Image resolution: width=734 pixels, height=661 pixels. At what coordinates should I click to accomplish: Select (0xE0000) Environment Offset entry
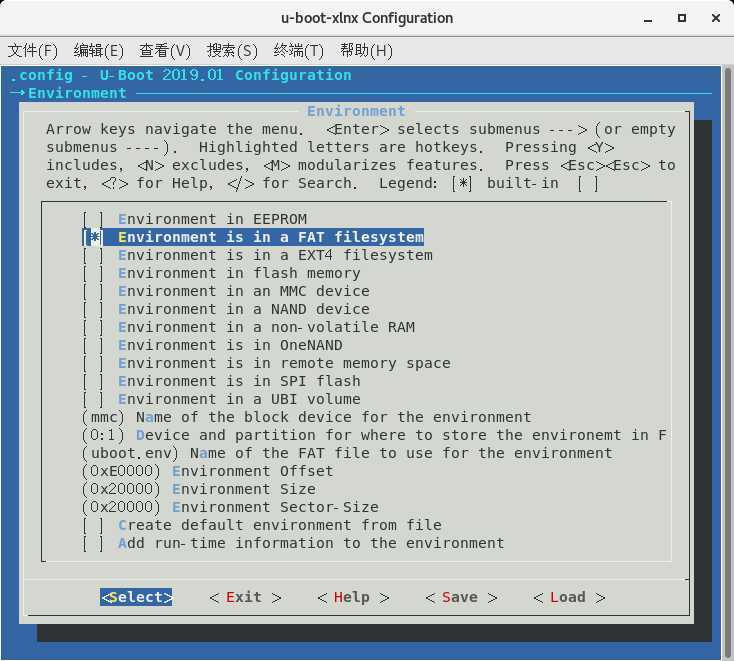click(x=208, y=471)
